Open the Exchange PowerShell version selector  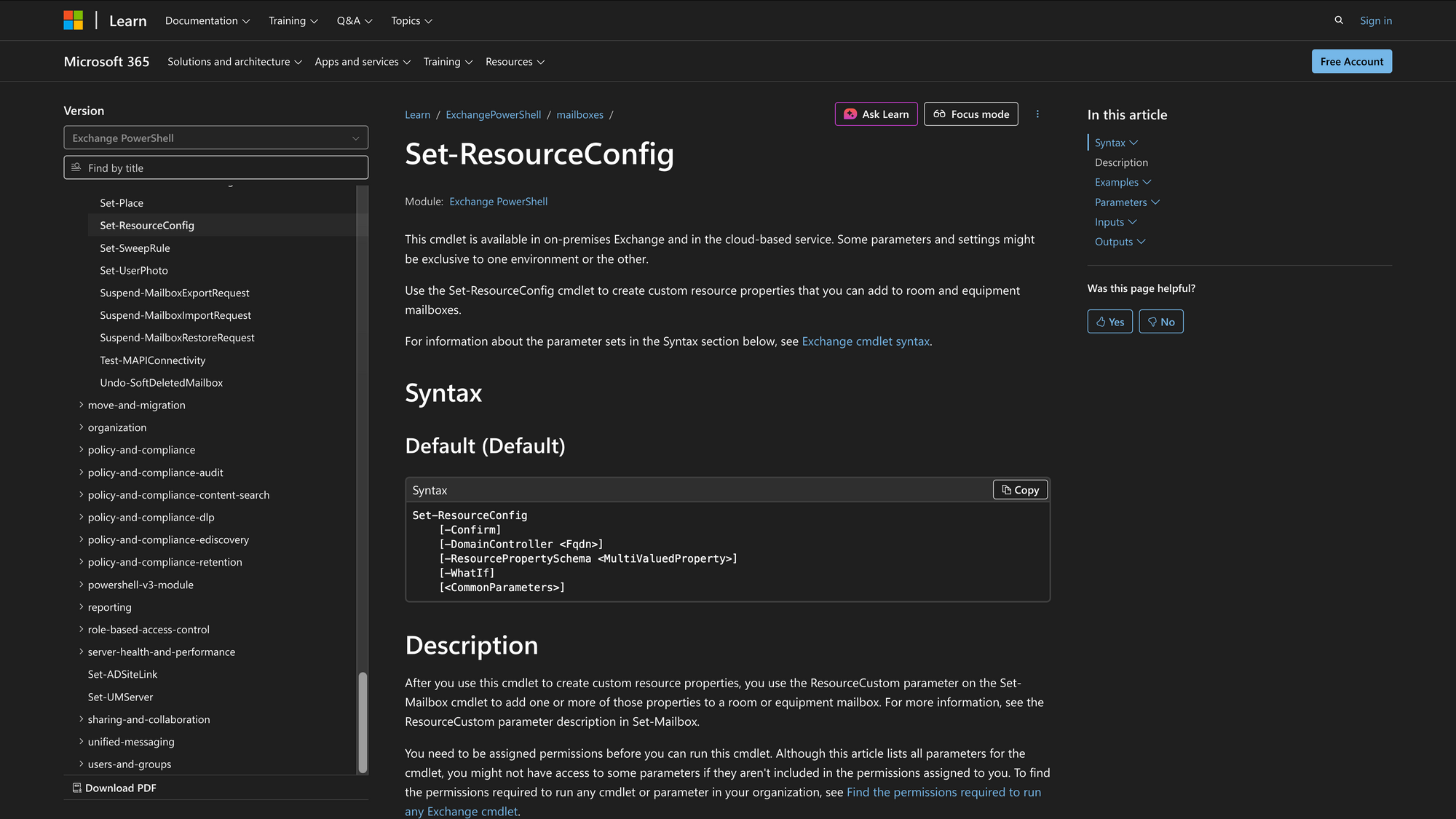click(215, 138)
